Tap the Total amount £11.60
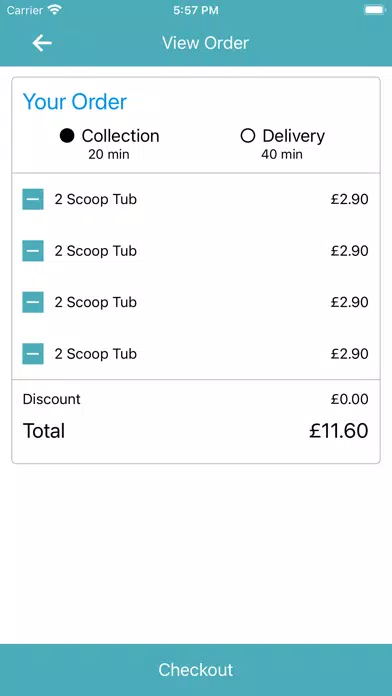Viewport: 392px width, 696px height. [x=339, y=431]
